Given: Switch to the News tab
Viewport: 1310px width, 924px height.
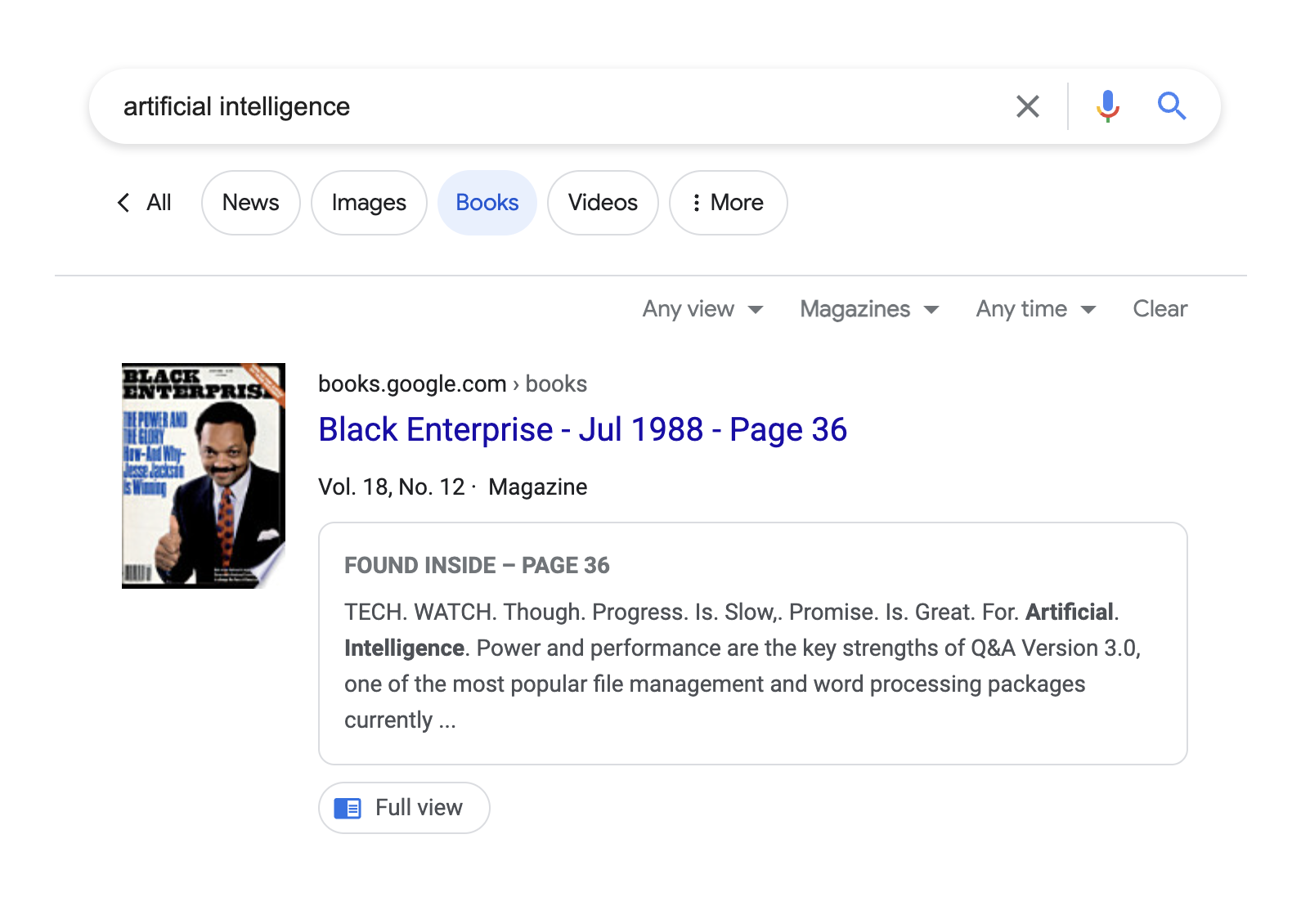Looking at the screenshot, I should coord(250,203).
